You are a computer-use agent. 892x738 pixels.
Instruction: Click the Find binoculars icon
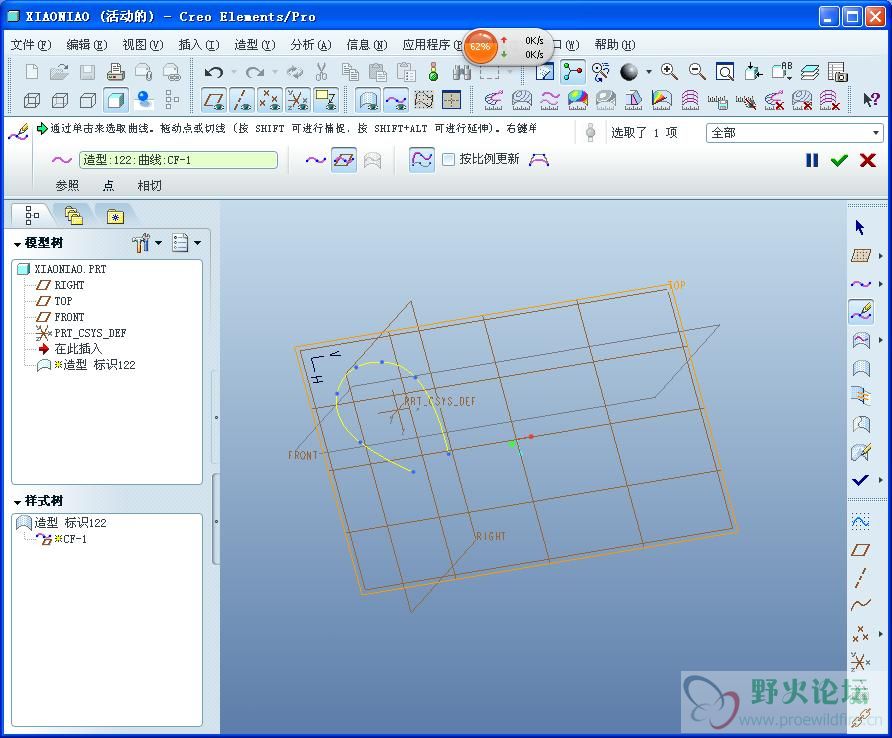(x=461, y=72)
